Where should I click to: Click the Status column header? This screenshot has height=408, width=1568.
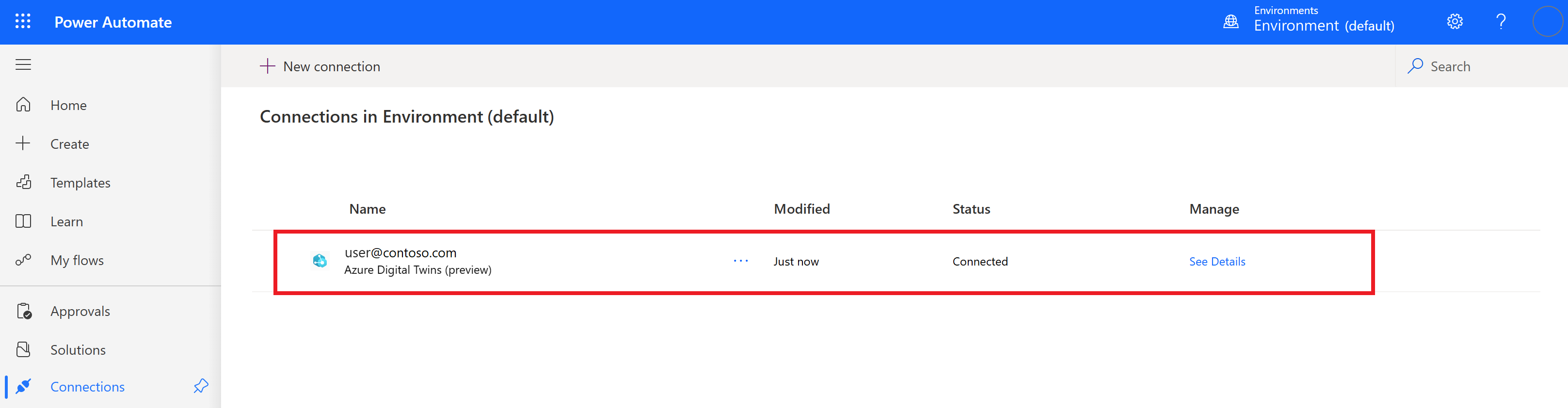point(971,209)
